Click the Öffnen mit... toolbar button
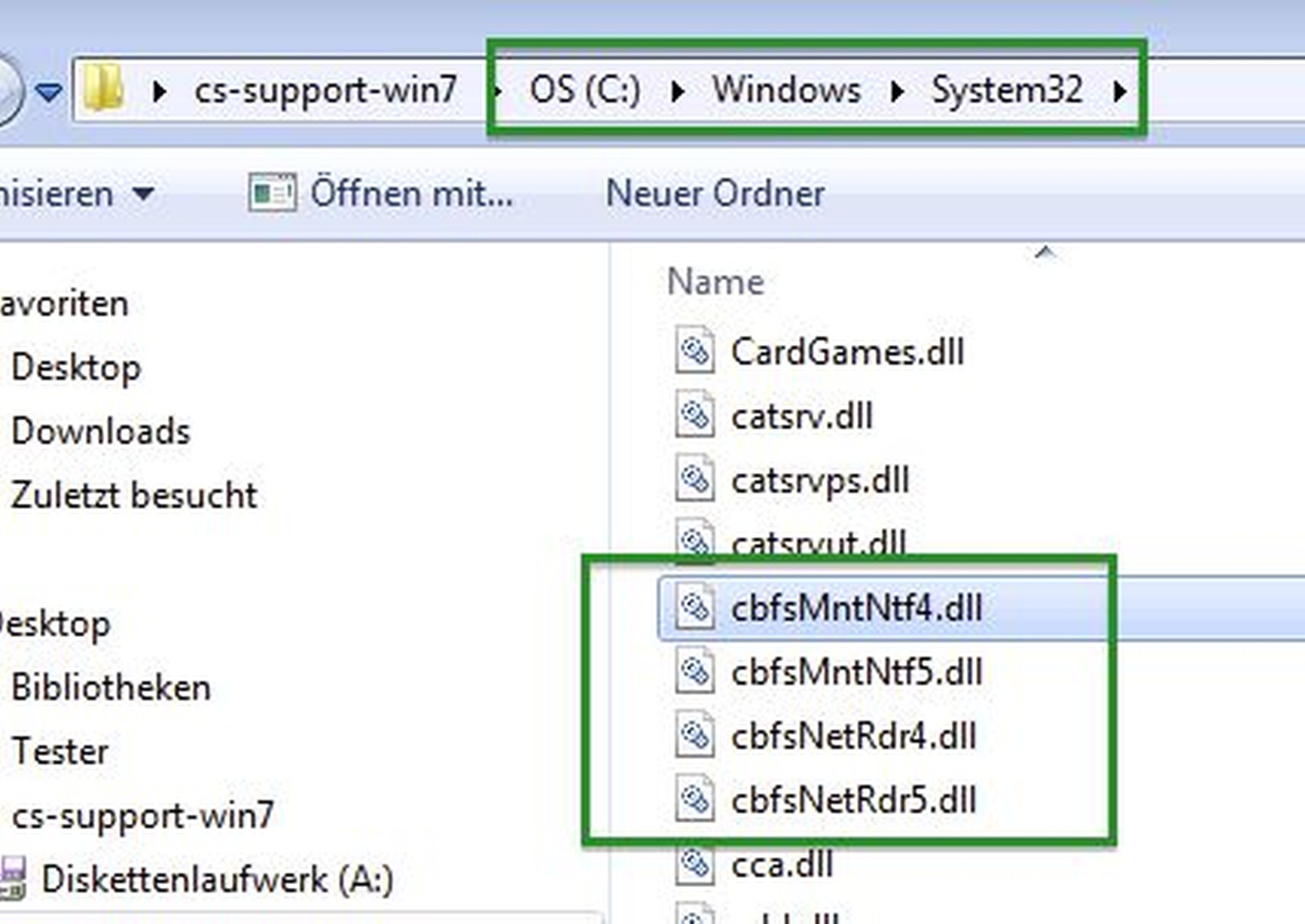The height and width of the screenshot is (924, 1305). click(381, 193)
